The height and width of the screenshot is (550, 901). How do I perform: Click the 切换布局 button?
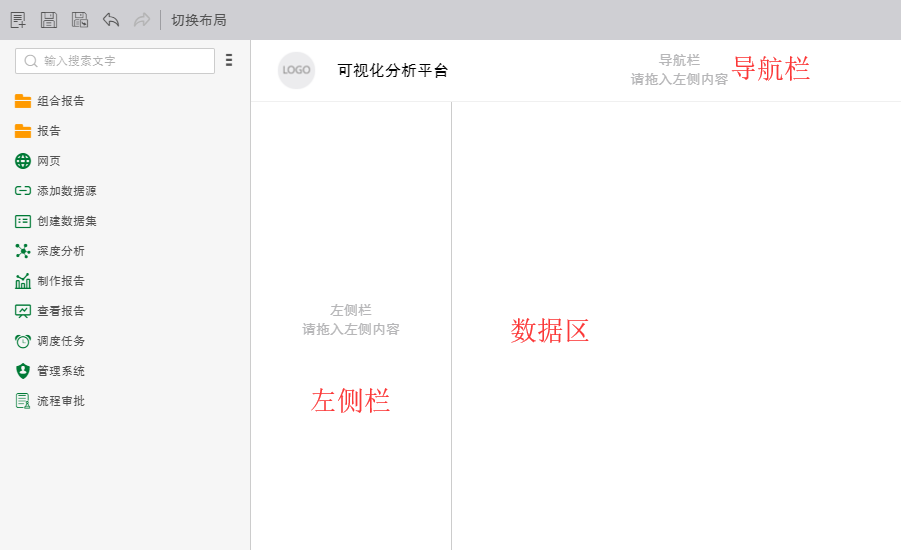pyautogui.click(x=198, y=20)
